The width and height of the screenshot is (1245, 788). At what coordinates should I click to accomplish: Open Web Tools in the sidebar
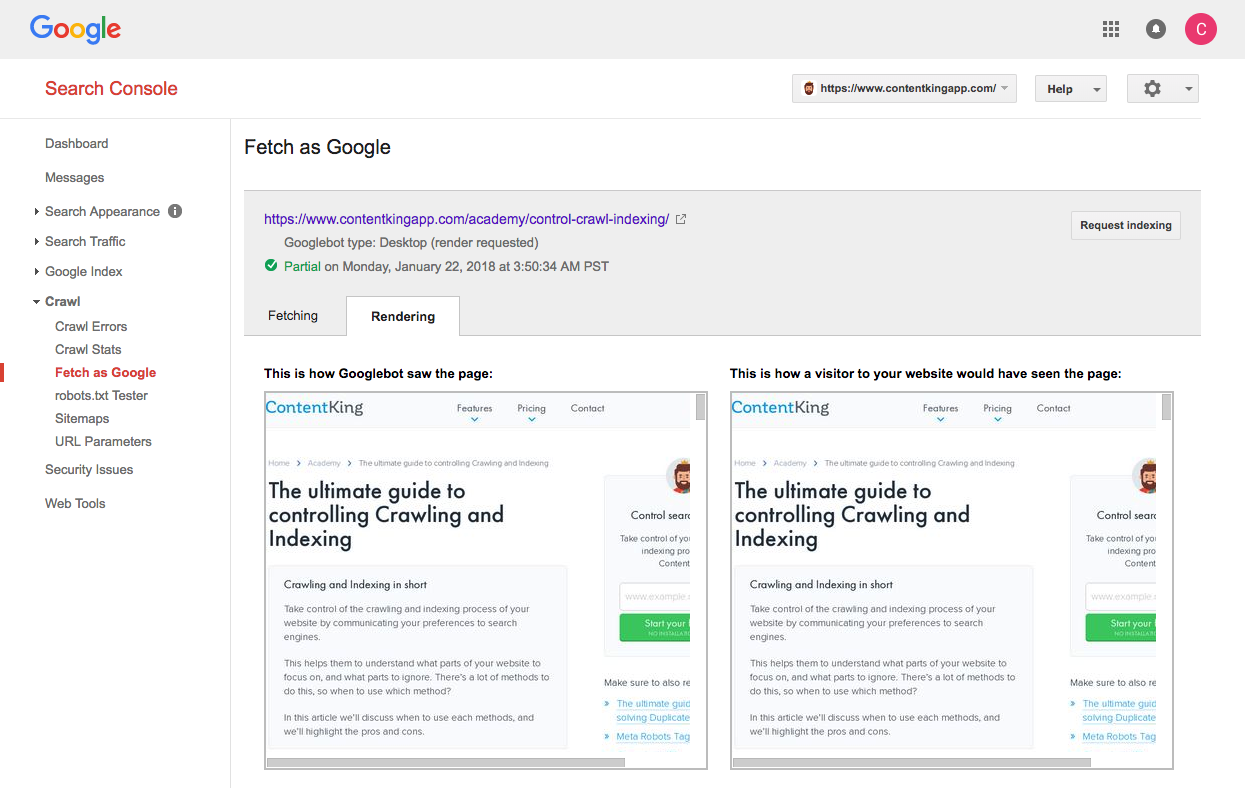coord(75,503)
